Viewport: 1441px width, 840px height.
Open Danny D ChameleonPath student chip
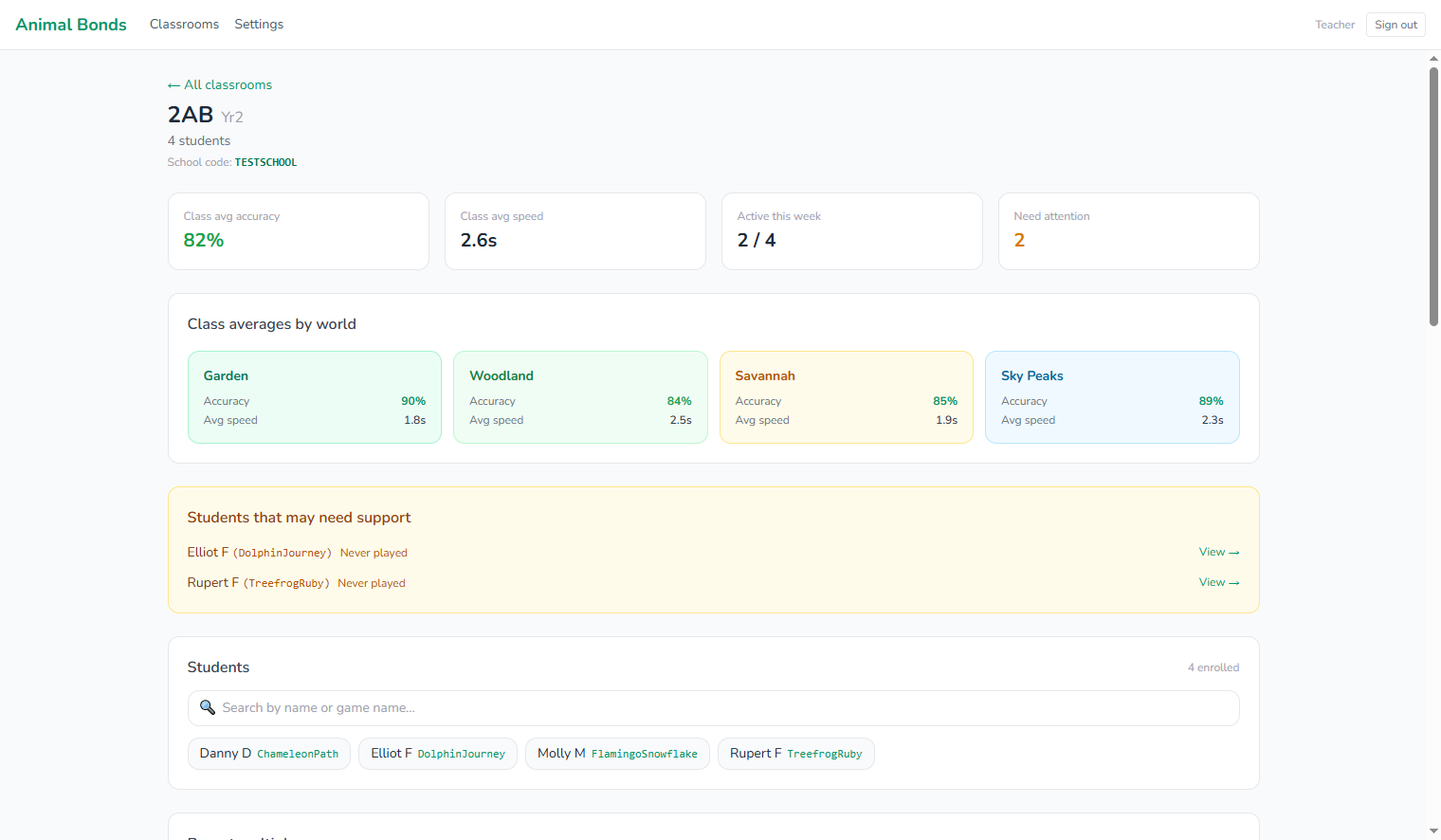pos(269,754)
